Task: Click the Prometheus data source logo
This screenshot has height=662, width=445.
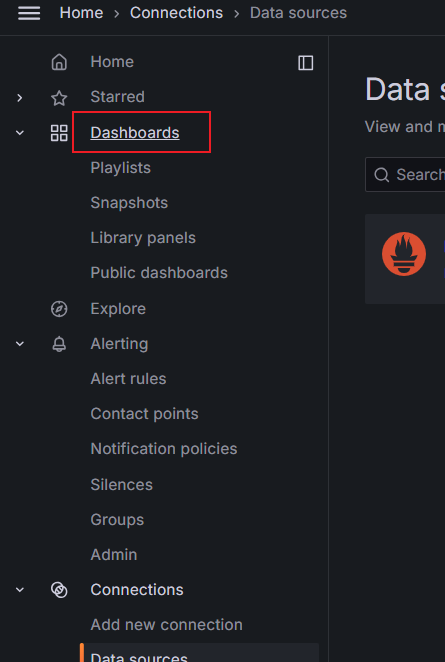Action: tap(404, 254)
